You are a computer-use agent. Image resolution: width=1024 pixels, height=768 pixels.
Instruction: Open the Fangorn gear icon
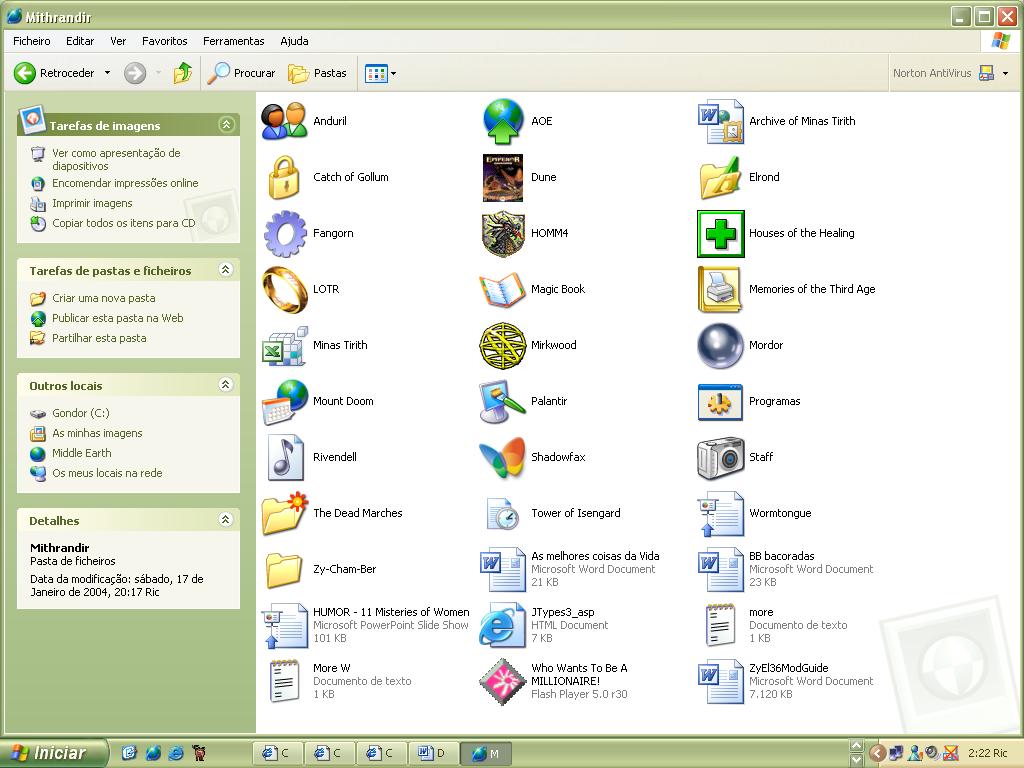point(285,234)
